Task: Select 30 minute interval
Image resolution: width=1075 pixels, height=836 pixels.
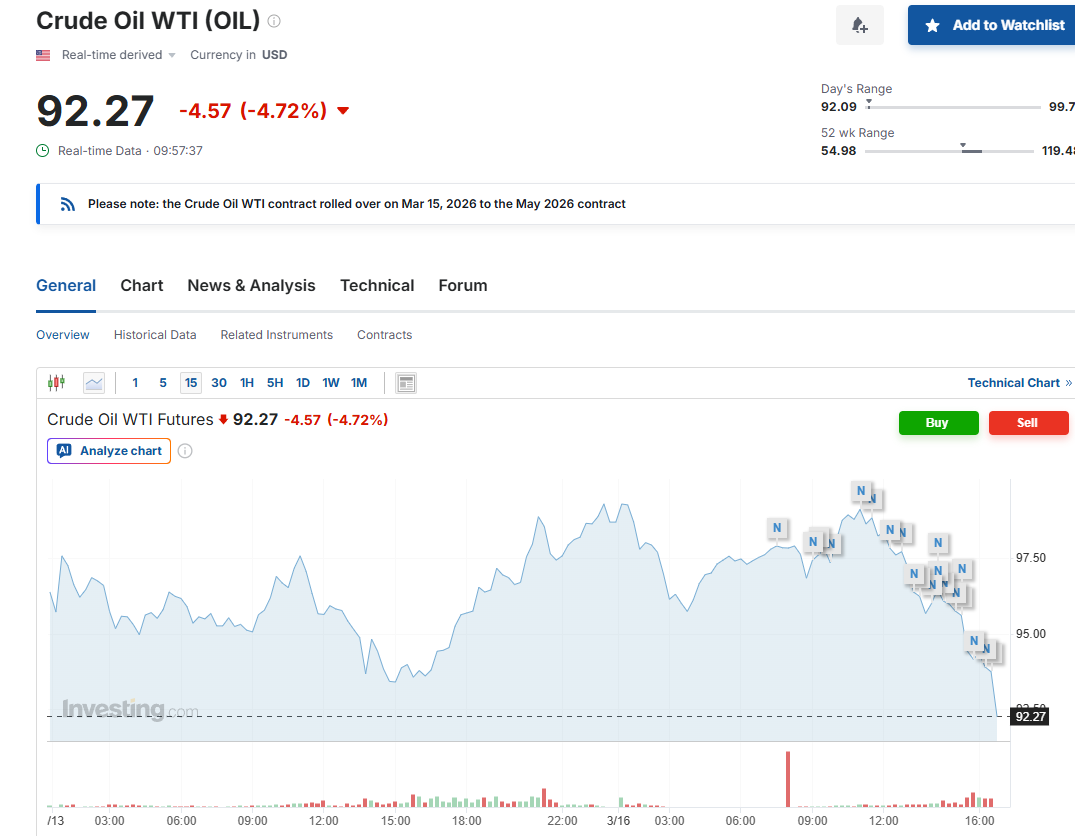Action: coord(219,383)
